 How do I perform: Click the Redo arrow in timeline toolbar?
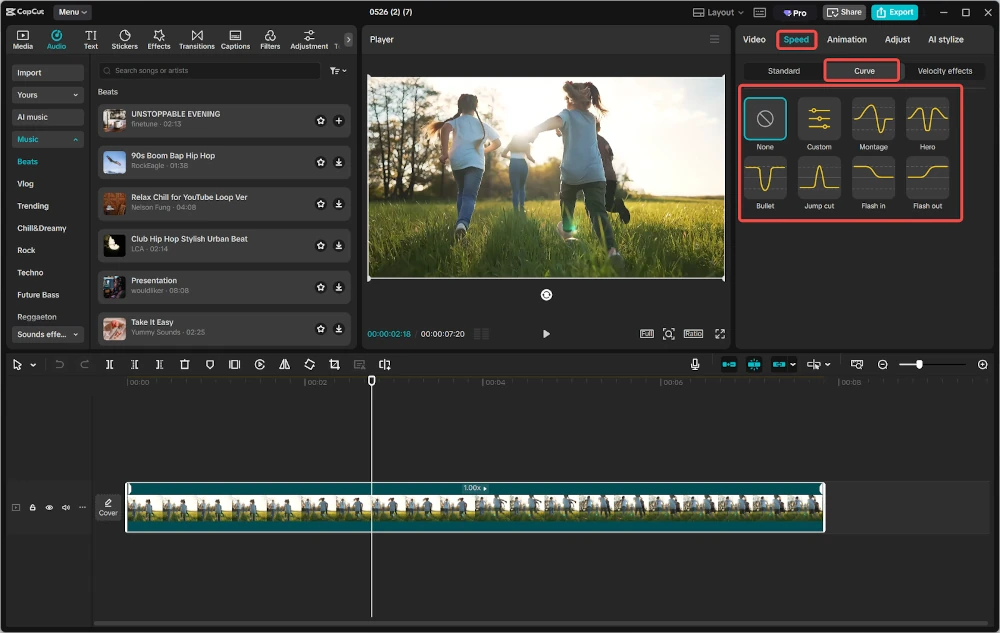[x=84, y=365]
